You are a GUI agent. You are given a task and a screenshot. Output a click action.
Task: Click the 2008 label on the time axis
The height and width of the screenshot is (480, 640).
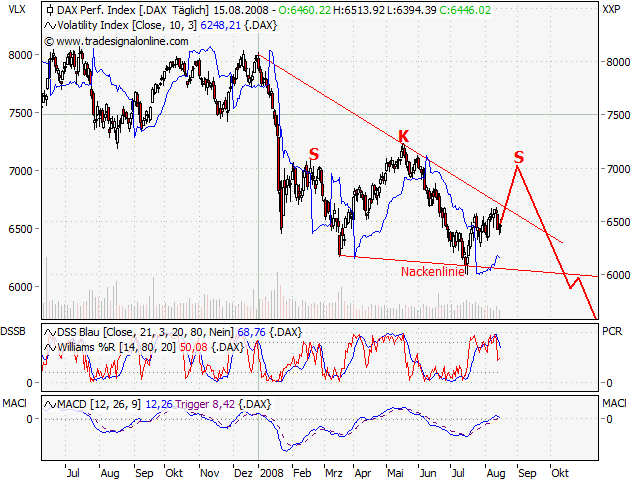[x=271, y=473]
